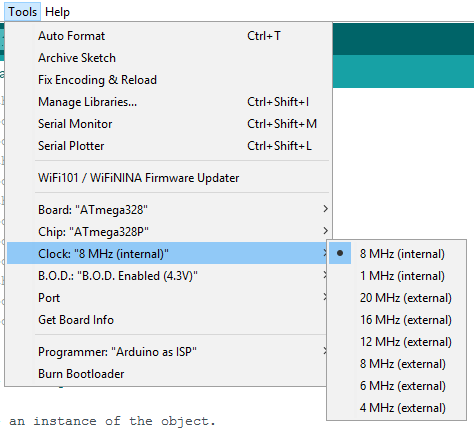Screen dimensions: 474x433
Task: Expand the Port submenu
Action: [x=167, y=298]
